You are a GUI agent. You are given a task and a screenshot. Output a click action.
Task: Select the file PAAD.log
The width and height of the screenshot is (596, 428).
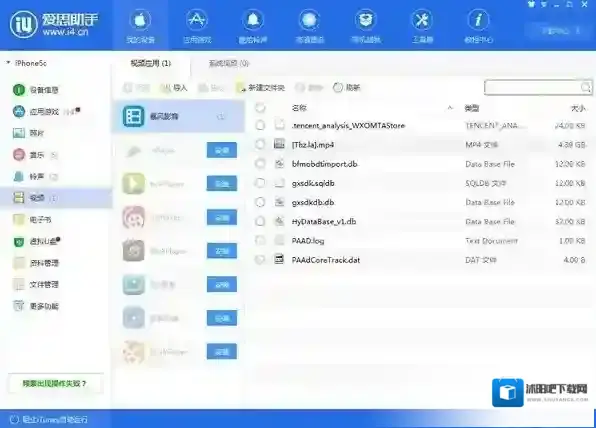308,241
